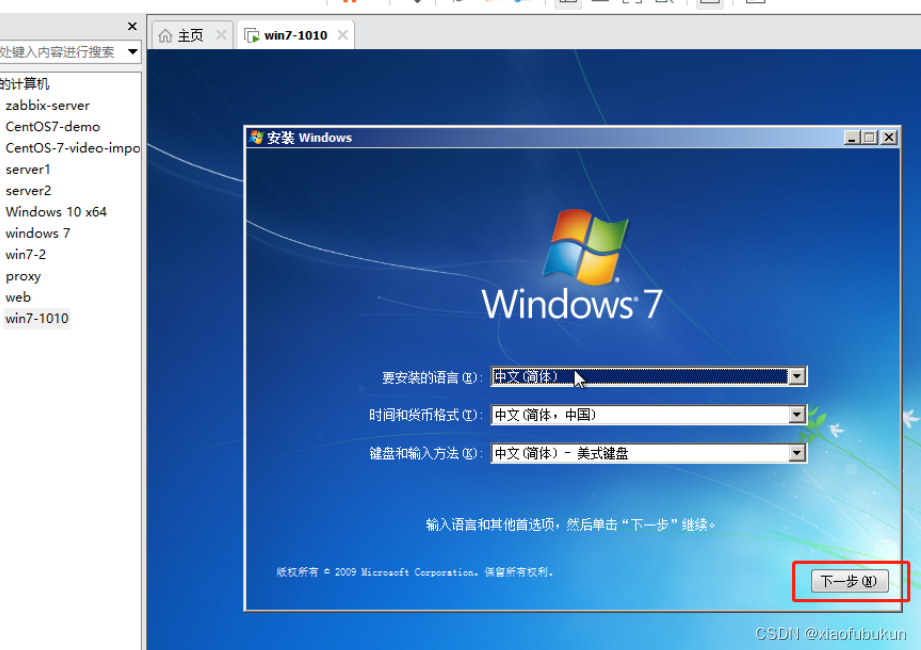Select Windows 10 x64 in the library

pyautogui.click(x=56, y=212)
